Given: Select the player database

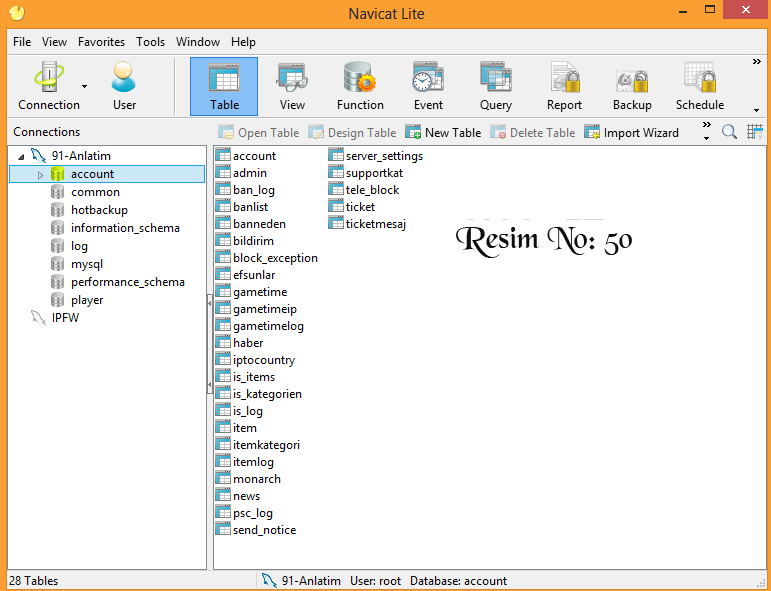Looking at the screenshot, I should pos(87,300).
